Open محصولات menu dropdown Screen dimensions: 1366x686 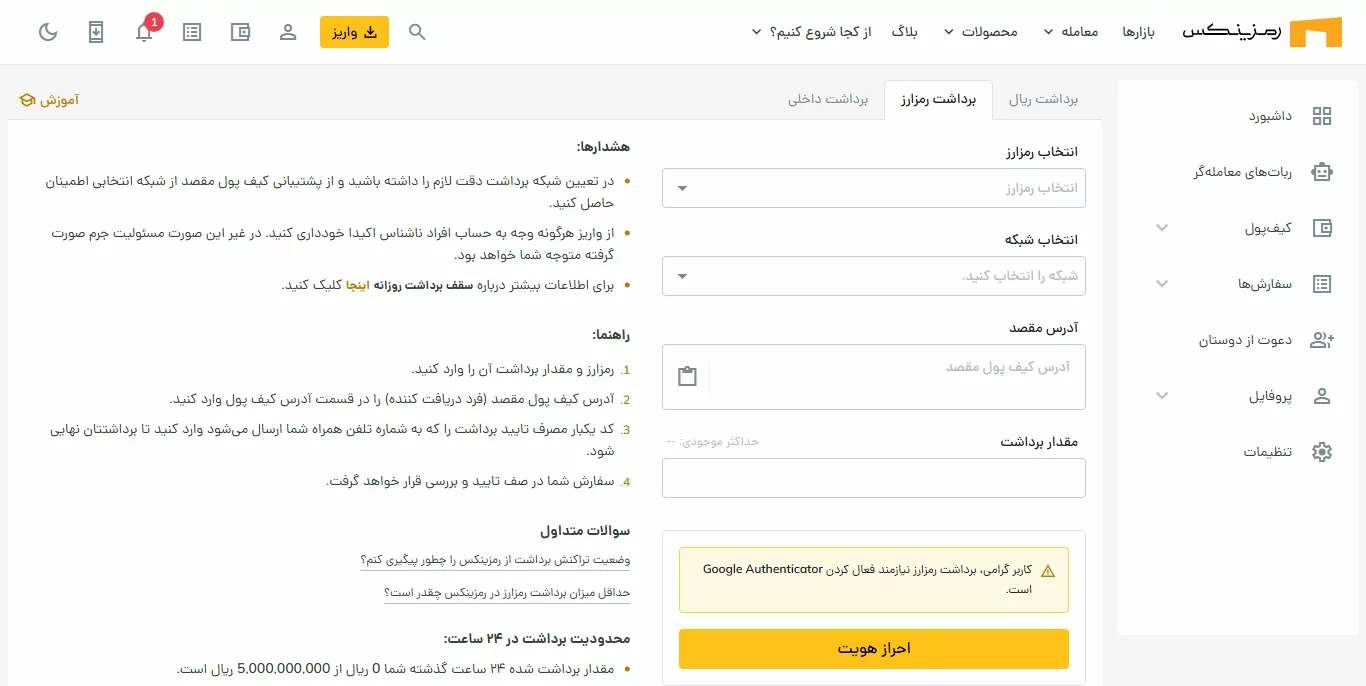click(982, 32)
